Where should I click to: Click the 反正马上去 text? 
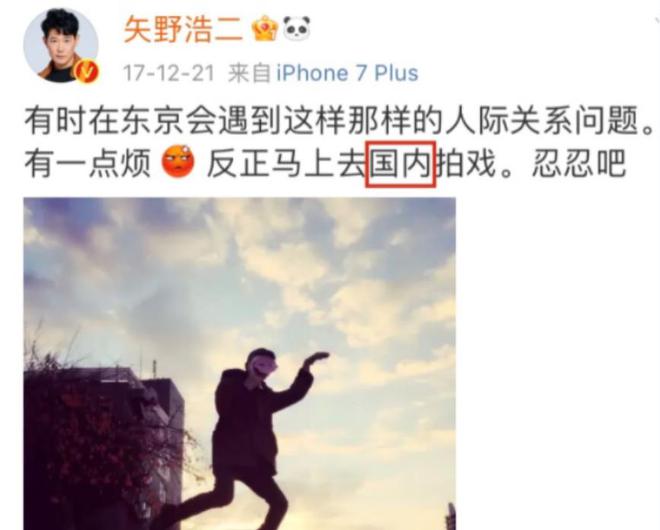286,163
